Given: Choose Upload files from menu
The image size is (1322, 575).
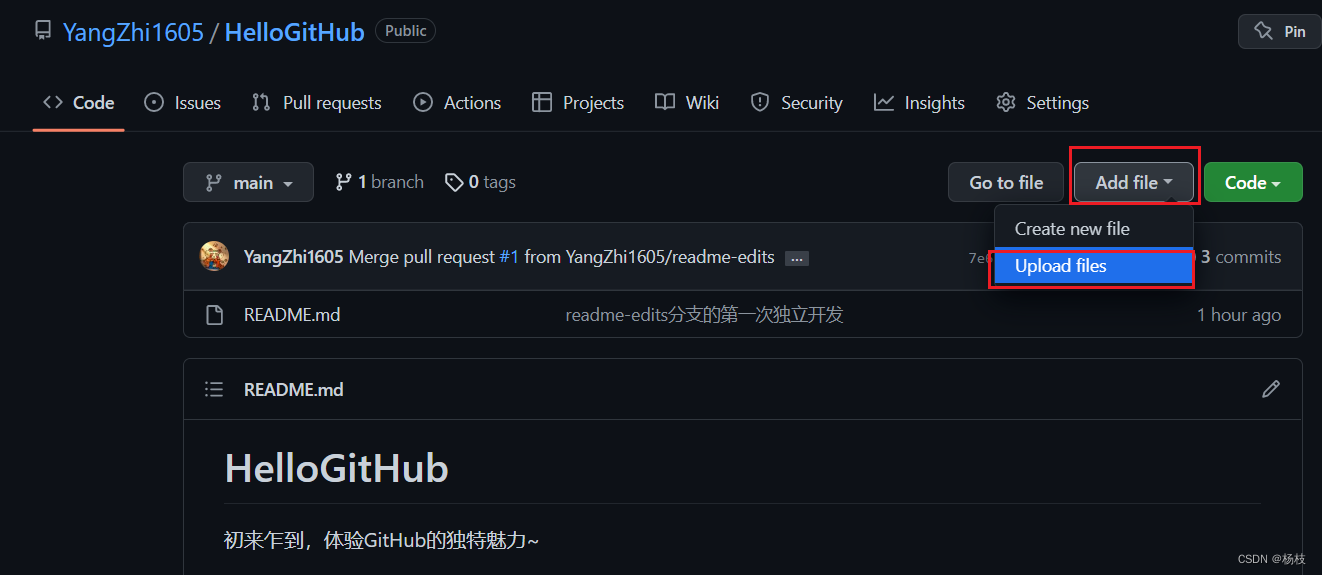Looking at the screenshot, I should (x=1093, y=266).
